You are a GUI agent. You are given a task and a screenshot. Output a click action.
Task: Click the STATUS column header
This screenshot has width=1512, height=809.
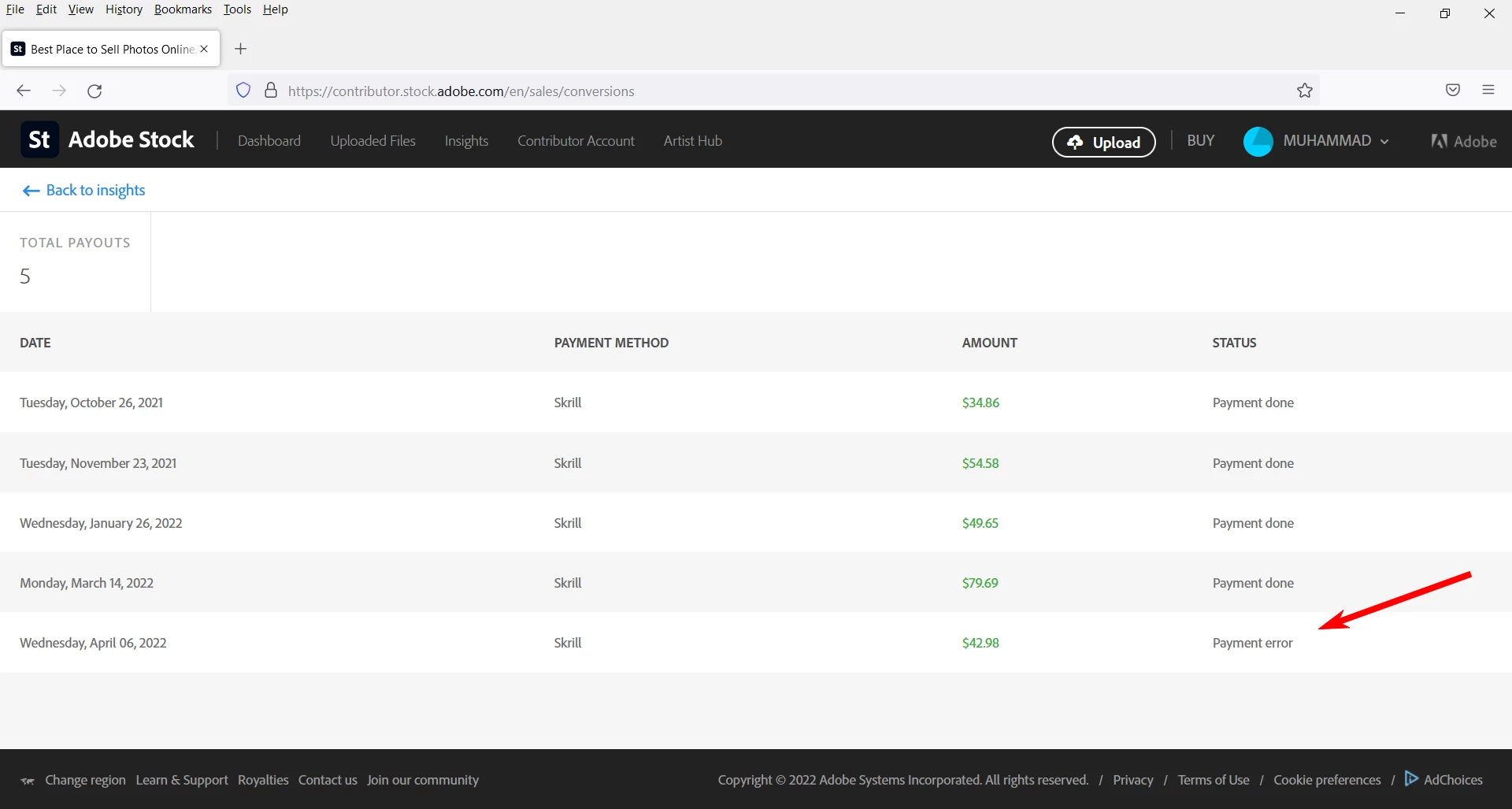[1234, 343]
